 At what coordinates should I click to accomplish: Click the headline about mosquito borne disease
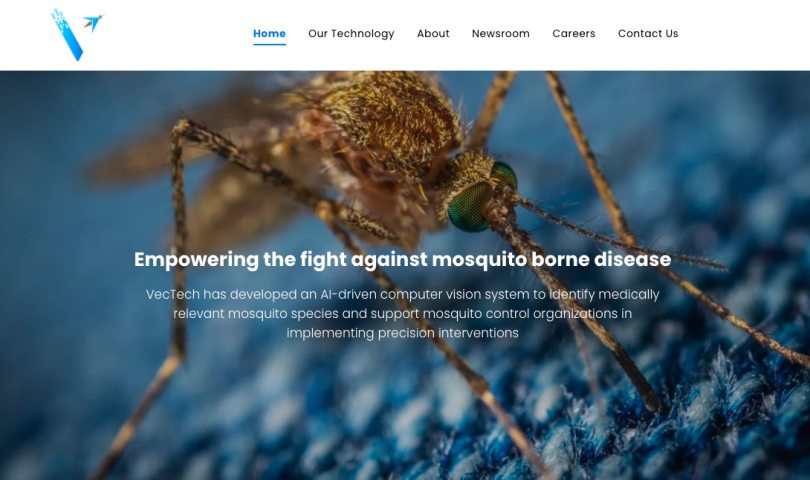tap(402, 259)
